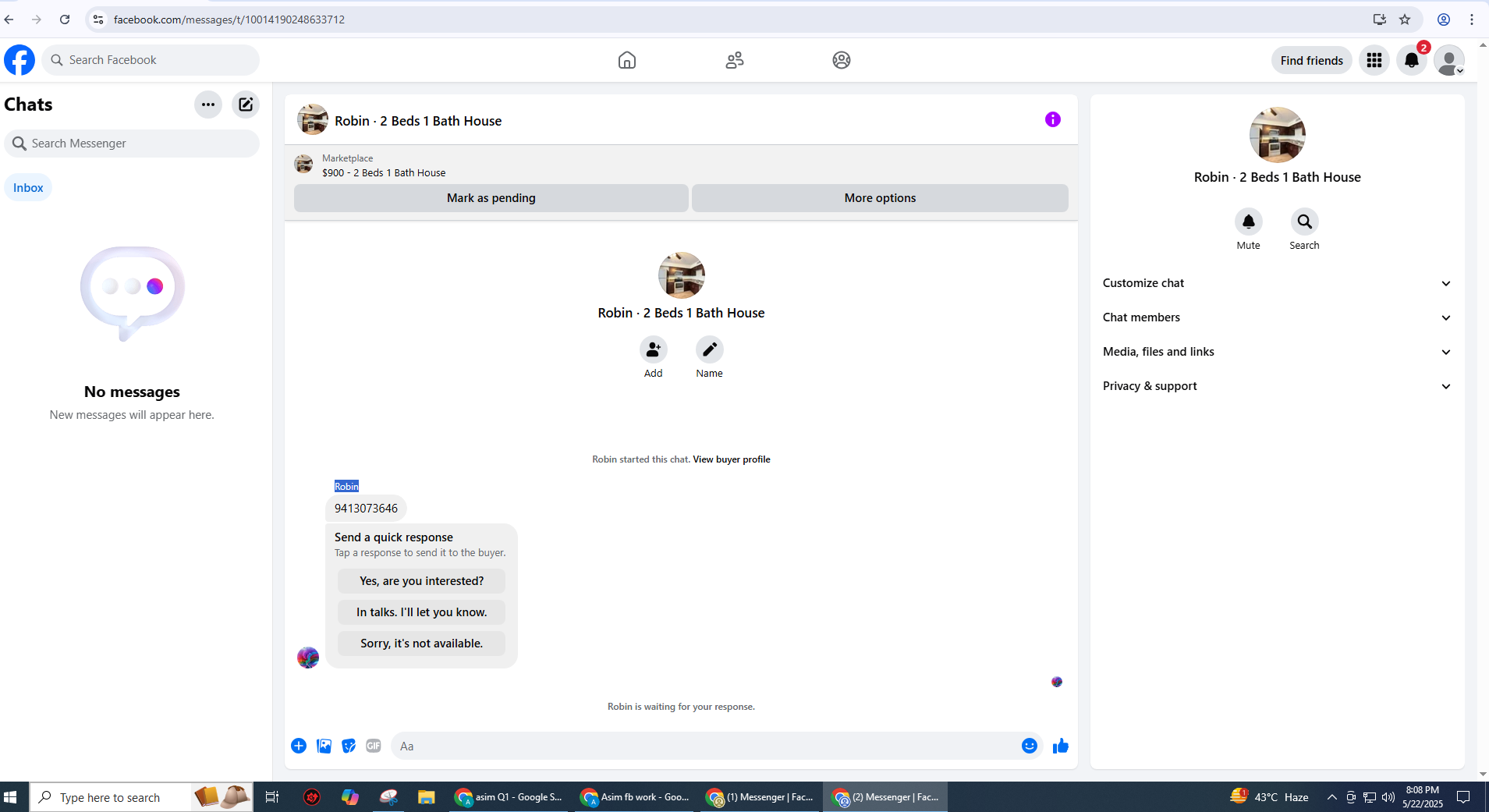This screenshot has height=812, width=1489.
Task: Expand the Privacy & support section
Action: coord(1278,386)
